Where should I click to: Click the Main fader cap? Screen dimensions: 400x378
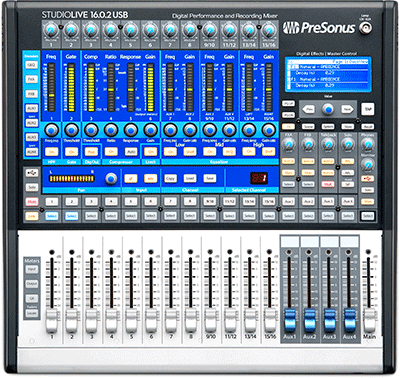click(x=369, y=320)
